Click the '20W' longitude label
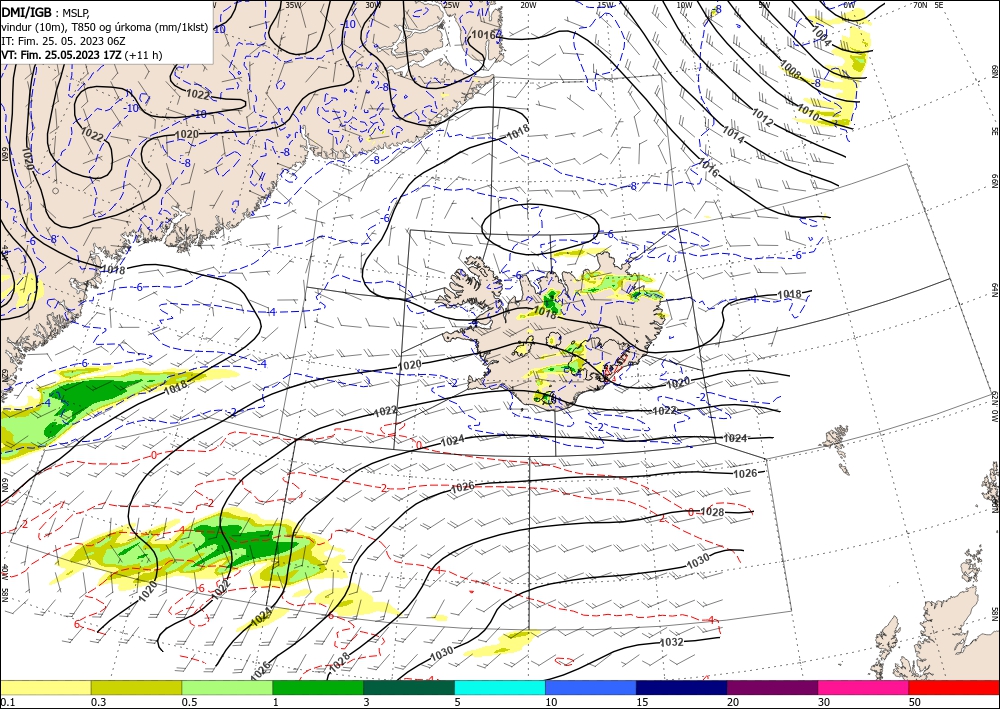 click(x=528, y=5)
